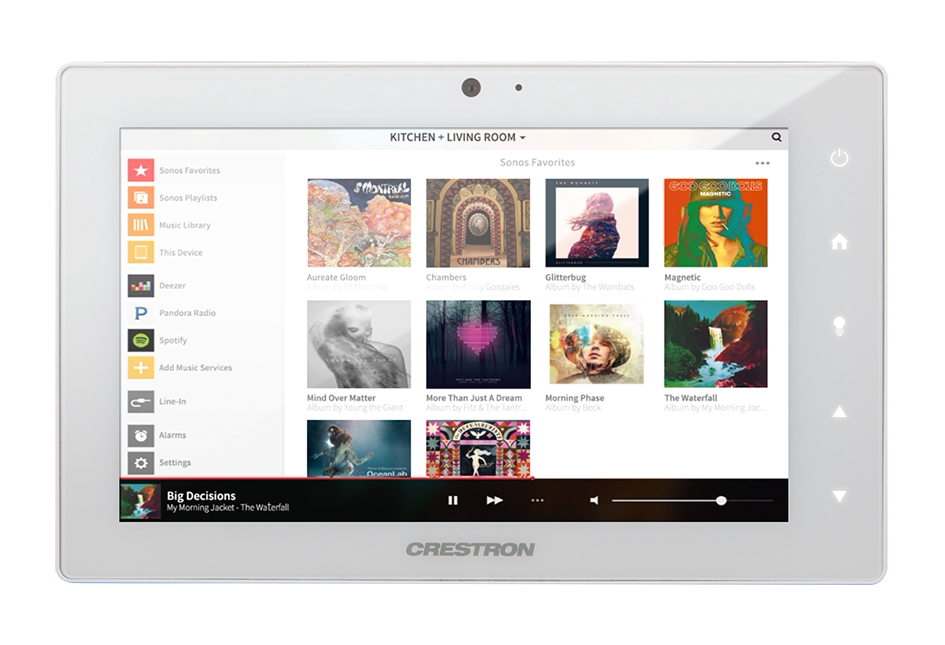This screenshot has height=645, width=945.
Task: Click My Morning Jacket - The Waterfall text
Action: click(x=228, y=508)
